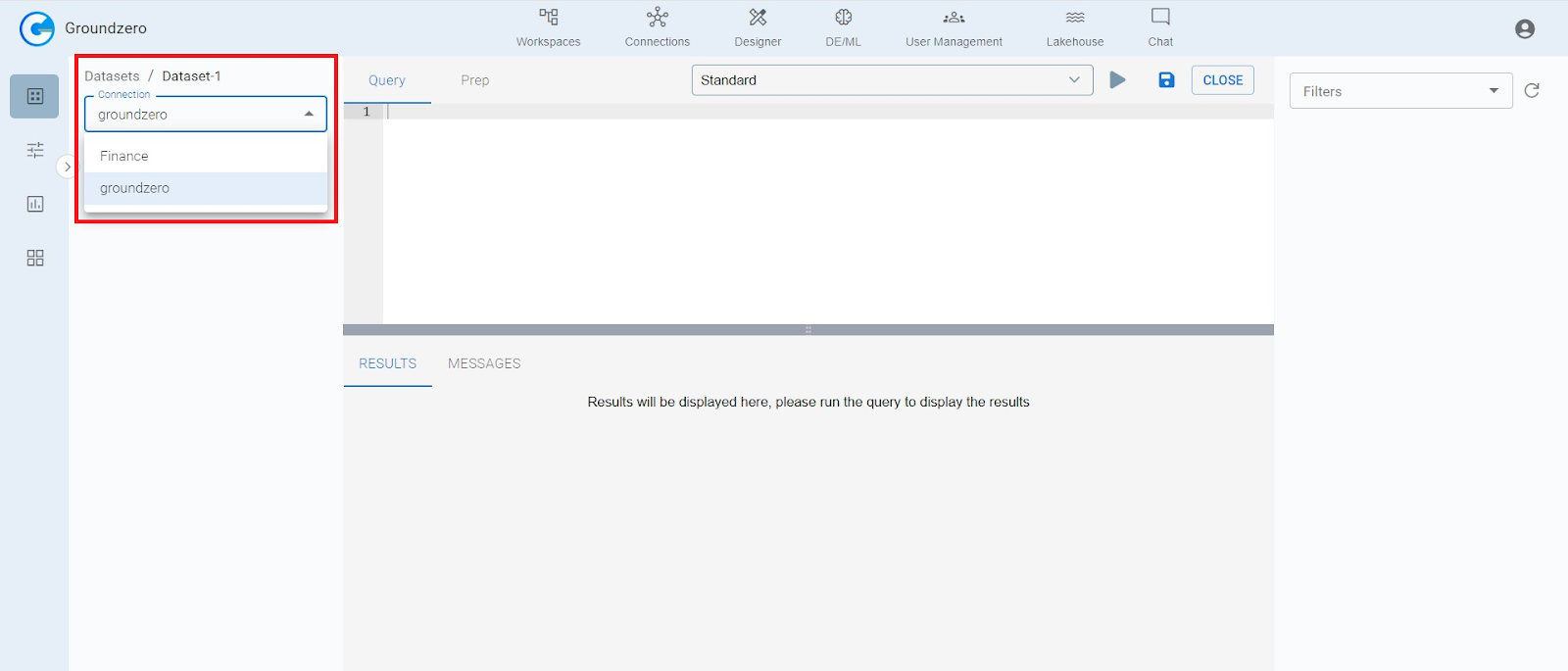The height and width of the screenshot is (671, 1568).
Task: Switch to the MESSAGES tab
Action: pos(484,363)
